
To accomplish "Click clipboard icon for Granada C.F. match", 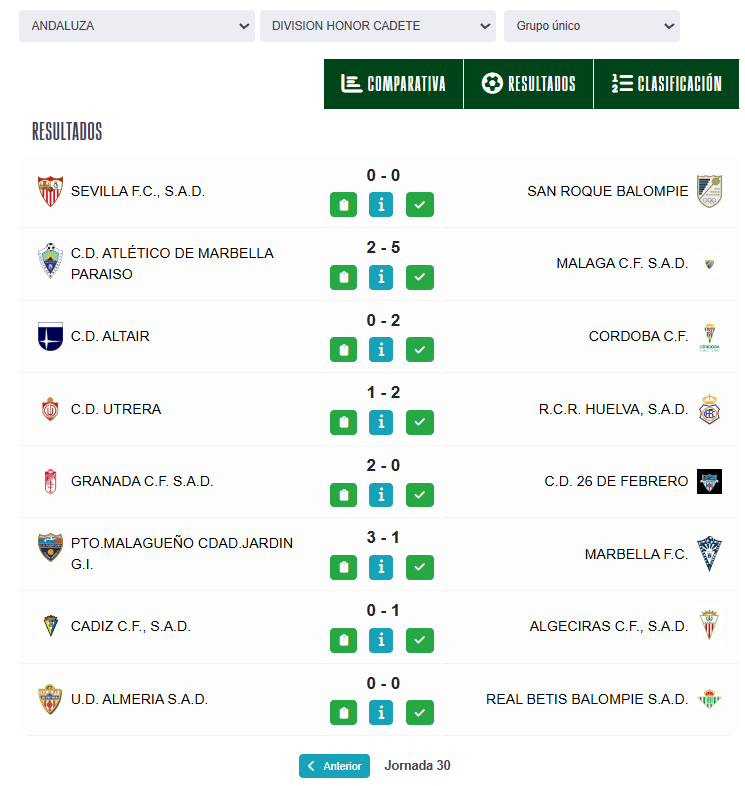I will pyautogui.click(x=343, y=494).
